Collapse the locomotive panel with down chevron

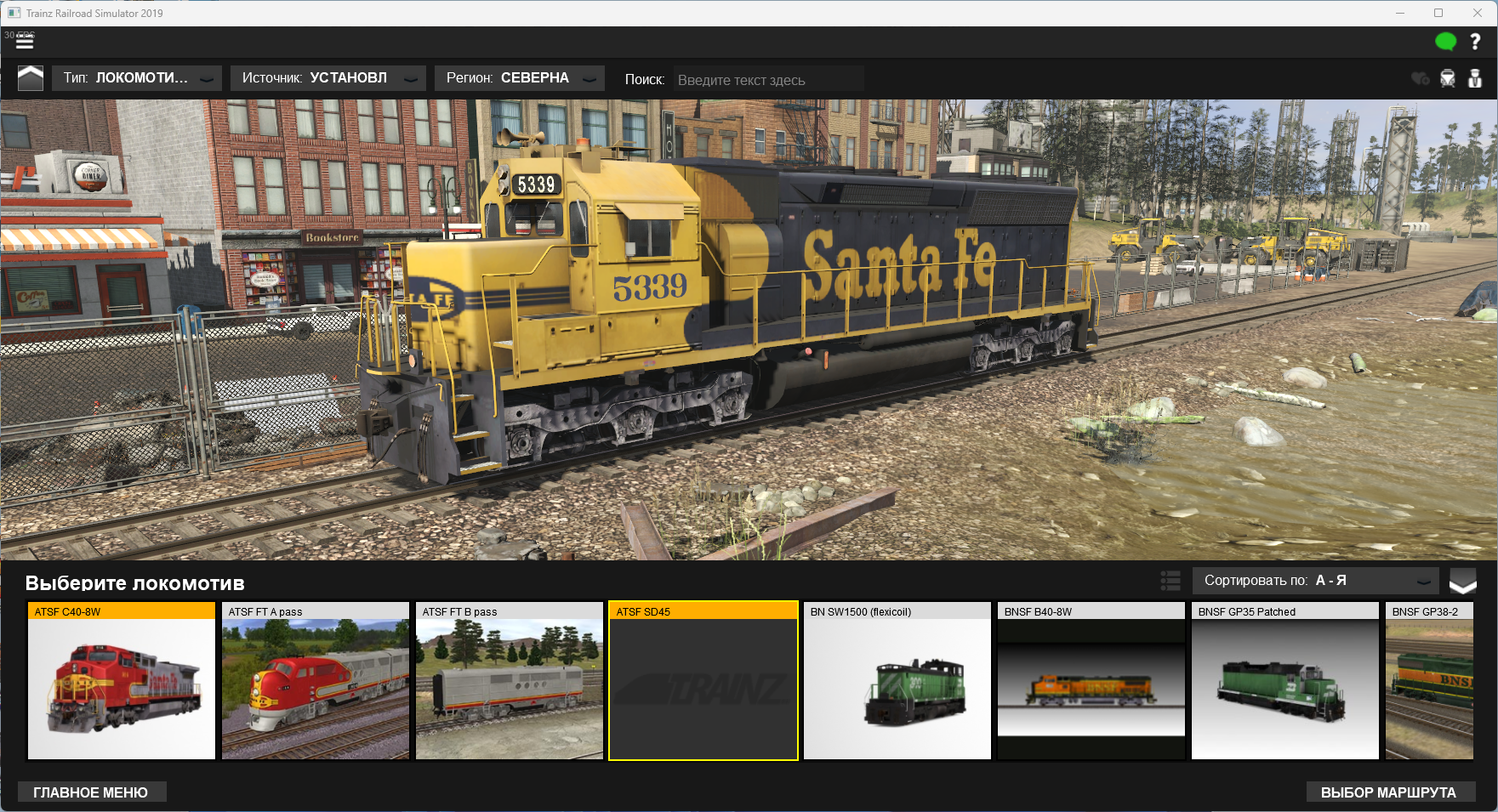1463,582
